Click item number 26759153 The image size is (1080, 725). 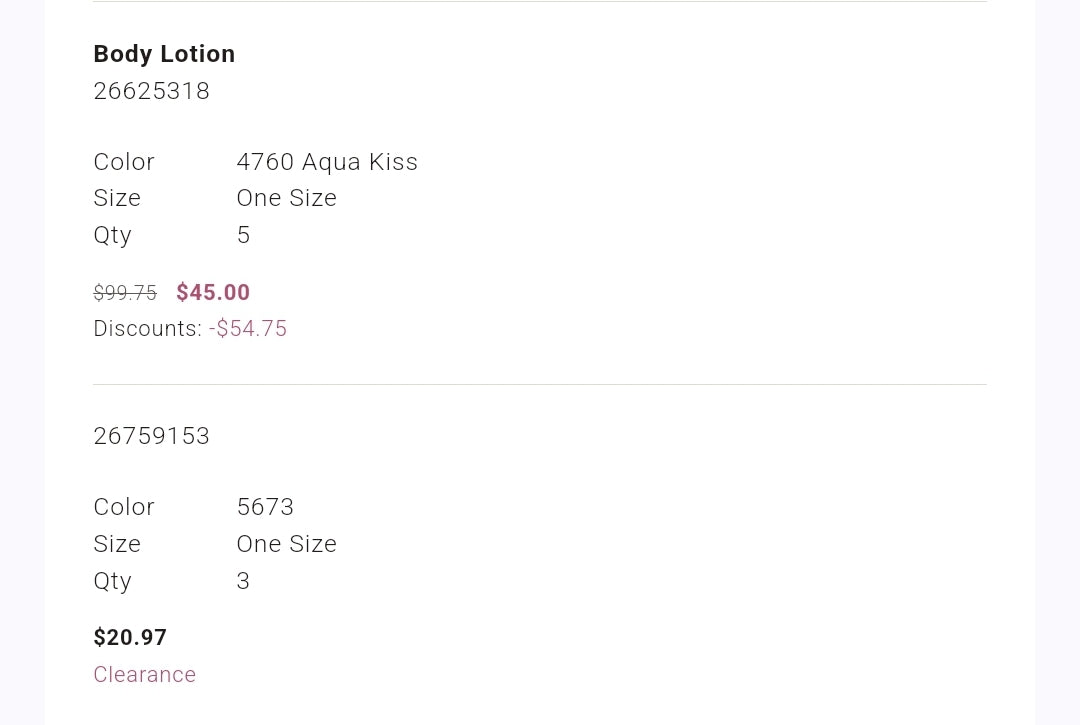tap(151, 436)
